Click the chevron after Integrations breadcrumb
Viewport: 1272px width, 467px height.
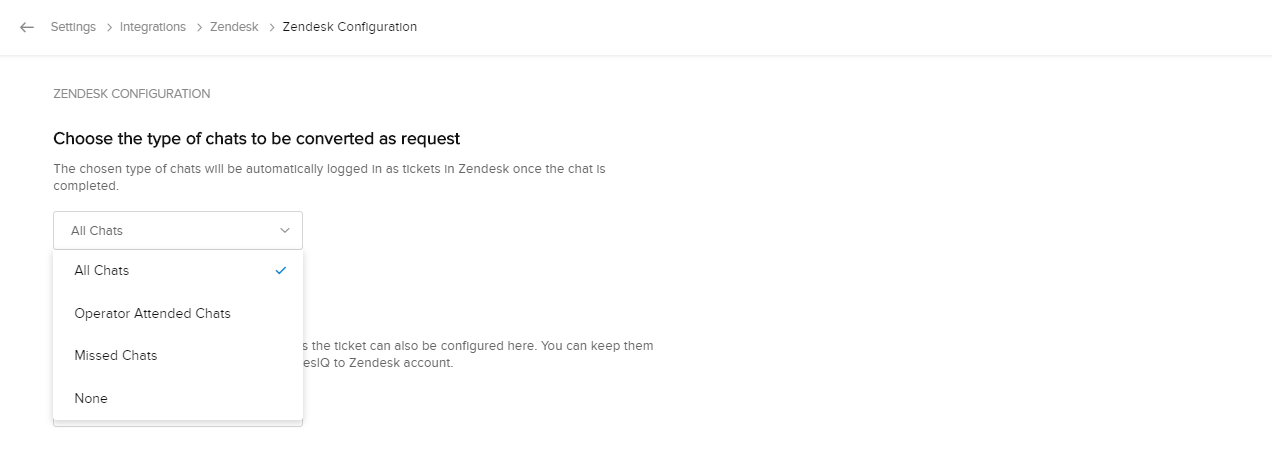pos(198,27)
